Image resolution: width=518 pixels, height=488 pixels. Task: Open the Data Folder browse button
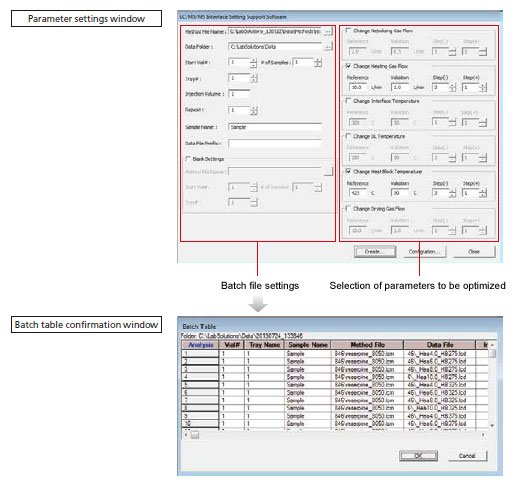pyautogui.click(x=328, y=47)
